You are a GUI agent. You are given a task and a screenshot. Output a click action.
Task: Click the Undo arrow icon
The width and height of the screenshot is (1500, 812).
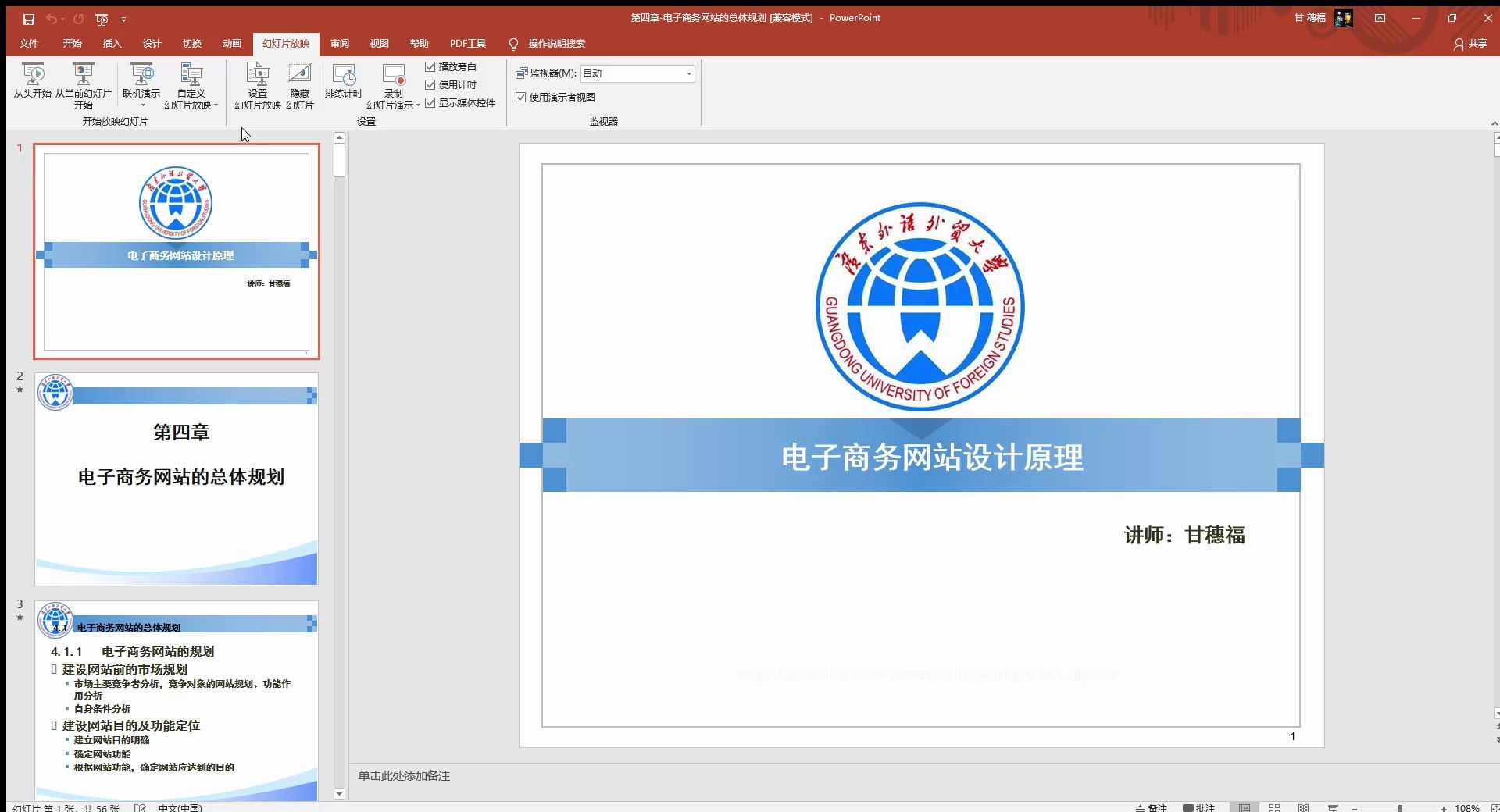(x=52, y=19)
